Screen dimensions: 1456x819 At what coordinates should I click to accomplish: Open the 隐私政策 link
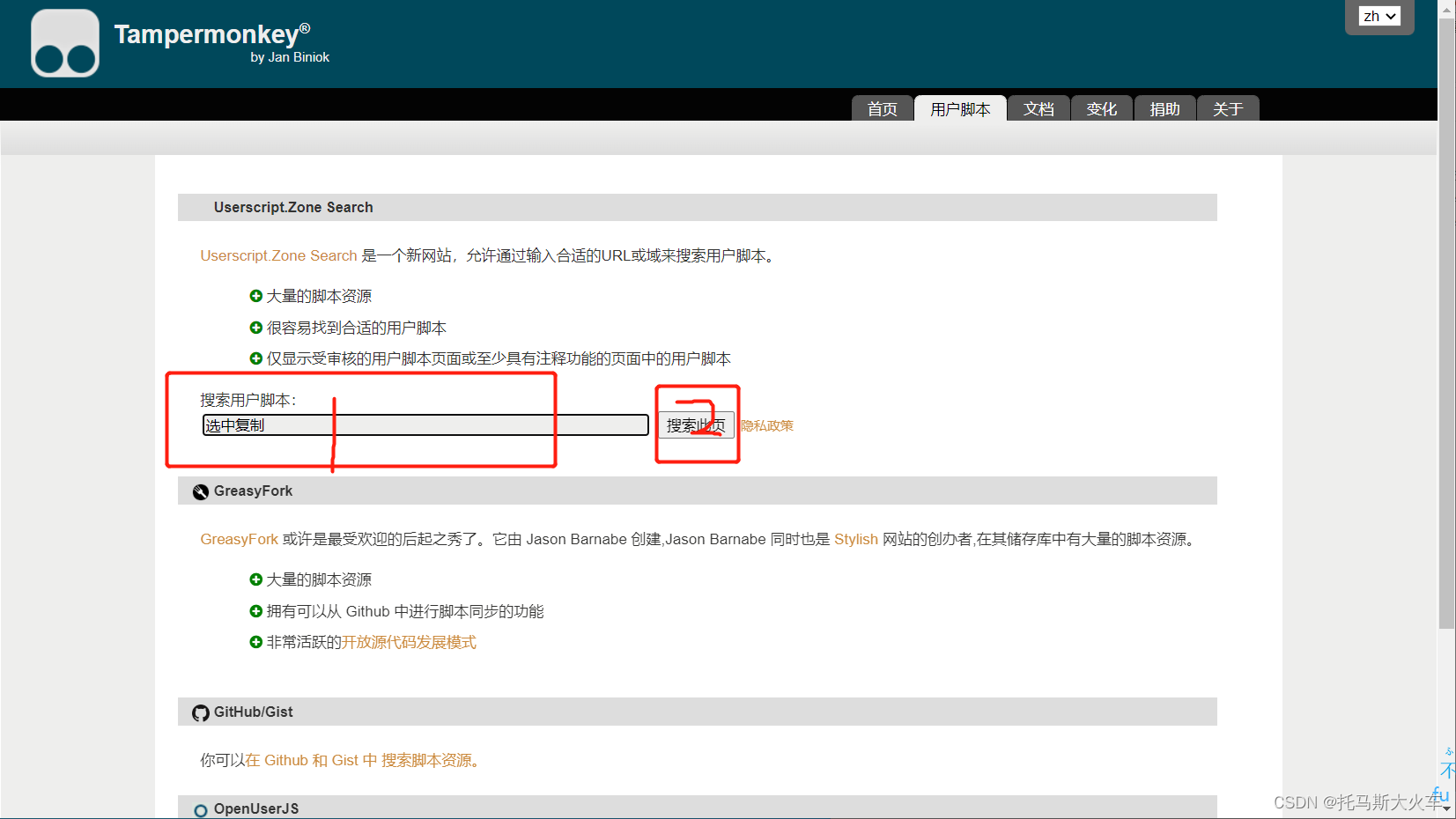click(767, 425)
